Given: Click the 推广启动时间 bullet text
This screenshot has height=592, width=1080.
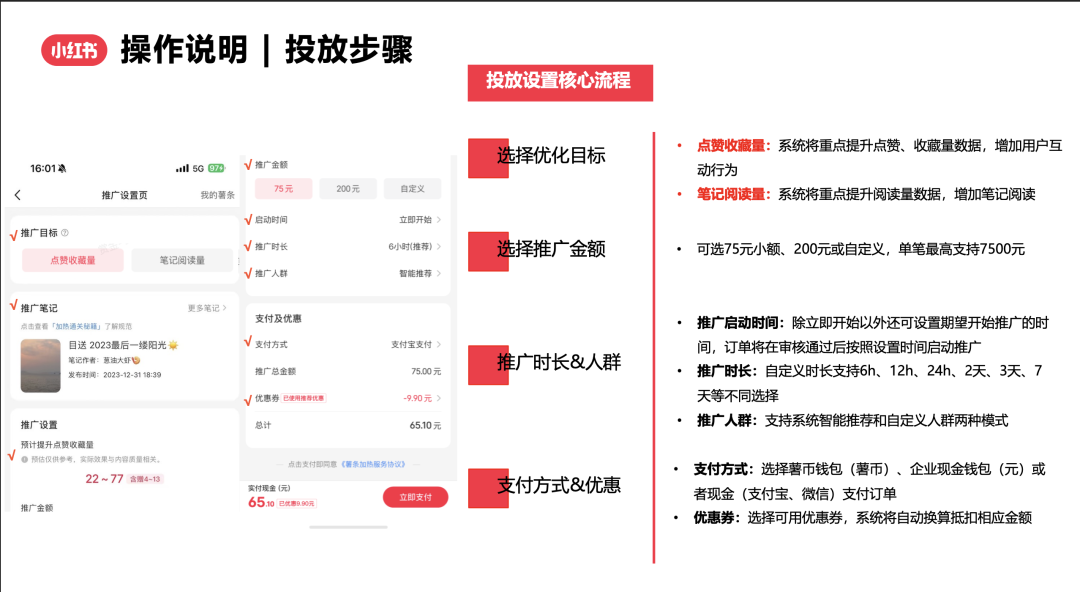Looking at the screenshot, I should point(740,323).
